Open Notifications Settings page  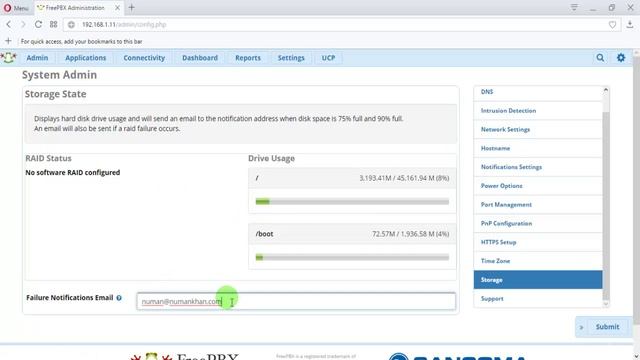[x=538, y=167]
